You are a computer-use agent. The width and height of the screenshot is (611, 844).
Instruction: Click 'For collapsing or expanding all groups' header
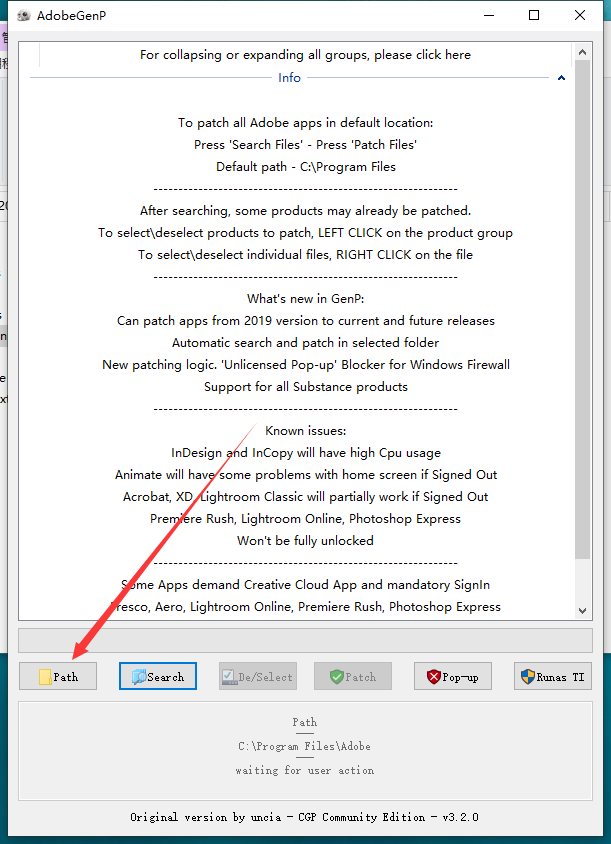tap(305, 55)
